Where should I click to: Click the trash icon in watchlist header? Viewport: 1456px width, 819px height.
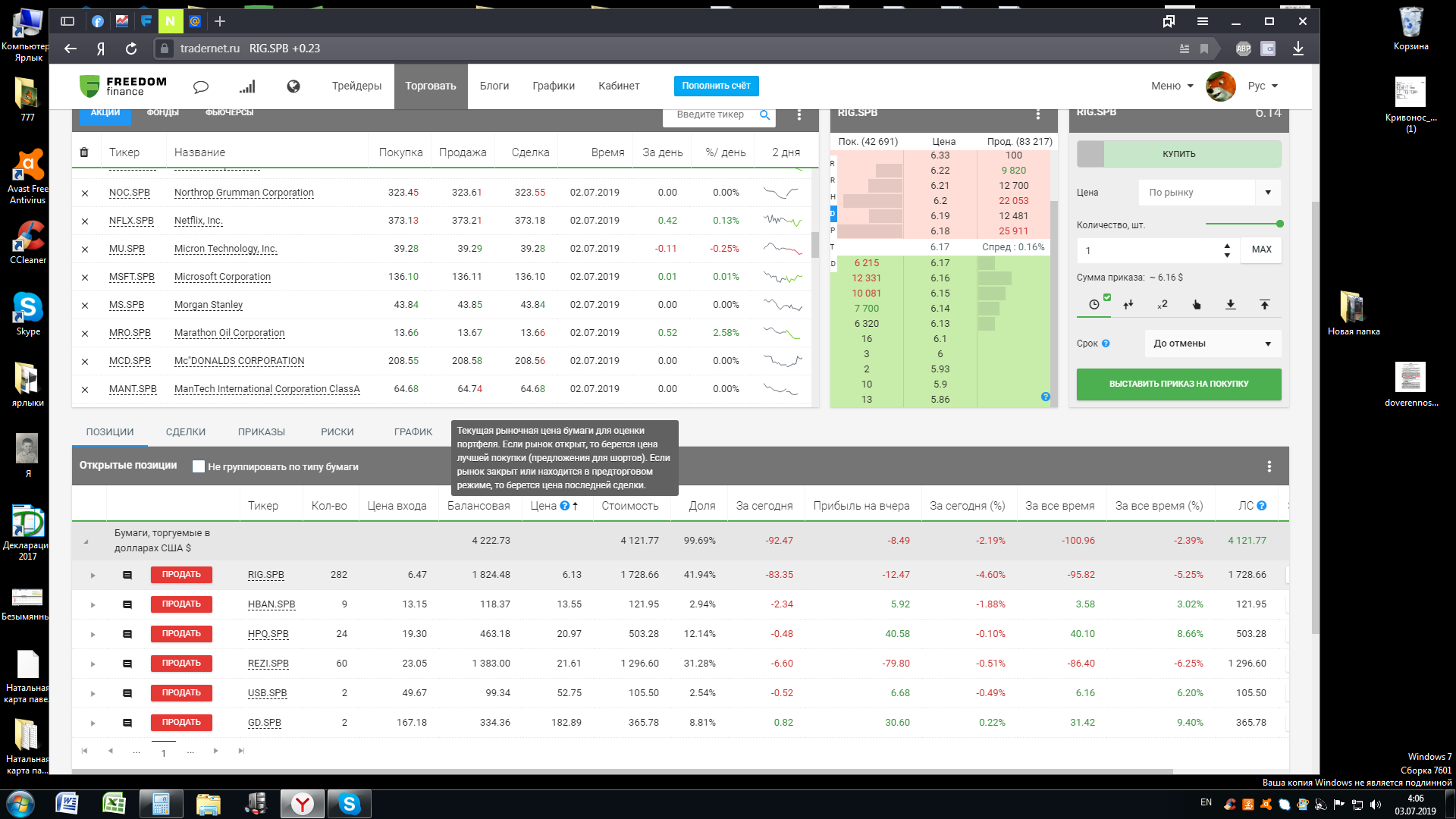(84, 152)
